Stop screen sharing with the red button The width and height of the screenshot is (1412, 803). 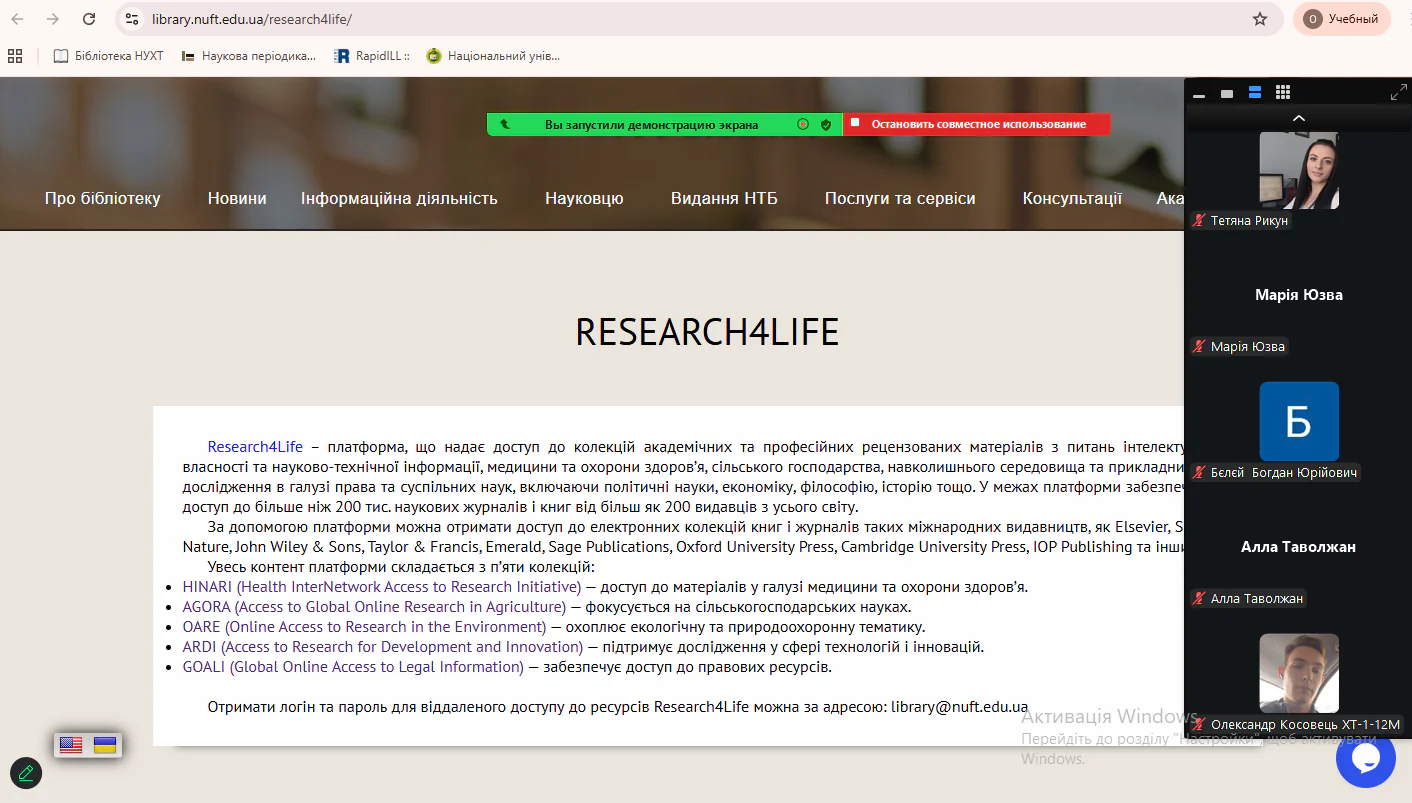tap(976, 124)
